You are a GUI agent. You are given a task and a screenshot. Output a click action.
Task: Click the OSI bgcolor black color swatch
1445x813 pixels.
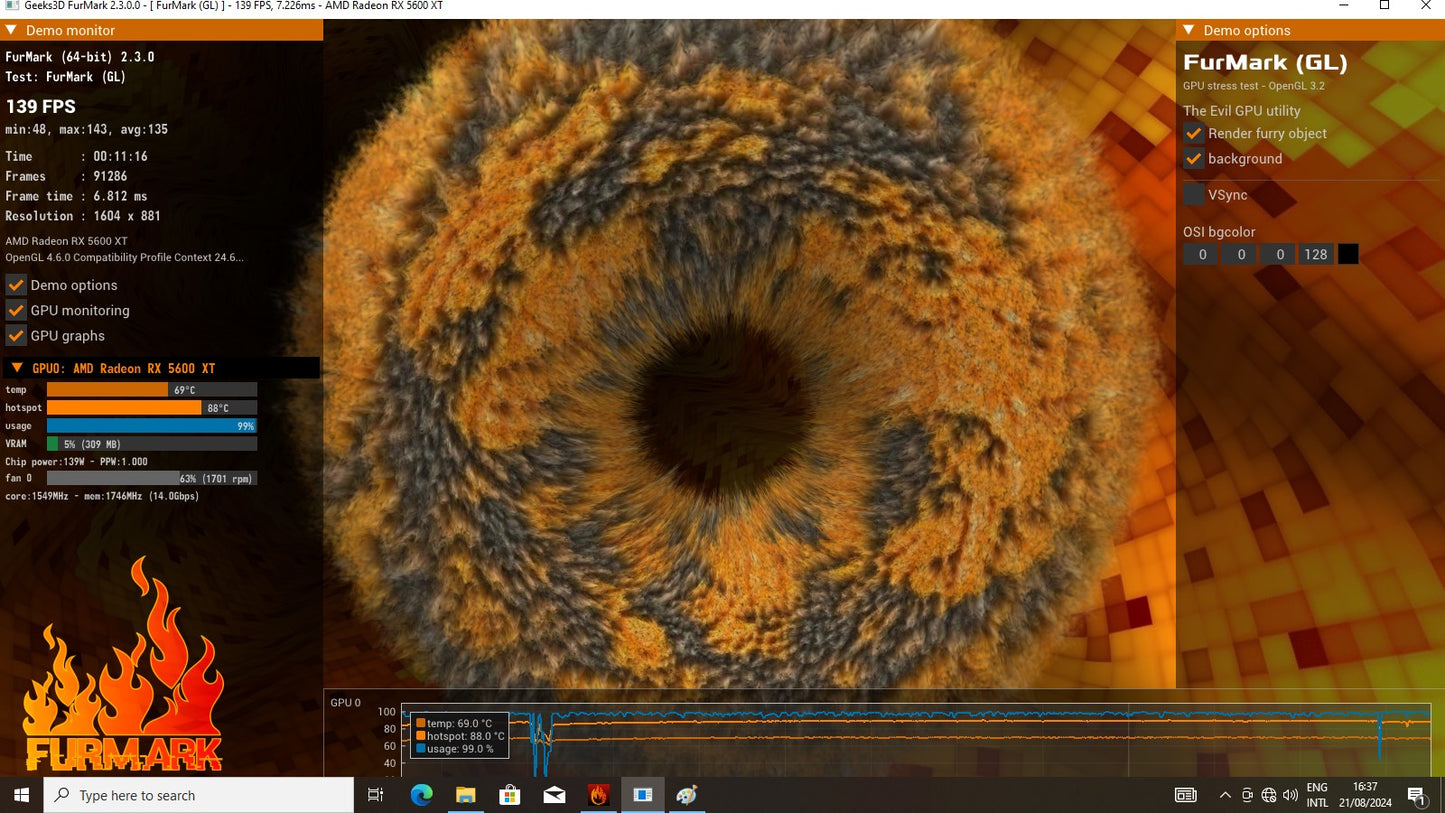pos(1348,254)
